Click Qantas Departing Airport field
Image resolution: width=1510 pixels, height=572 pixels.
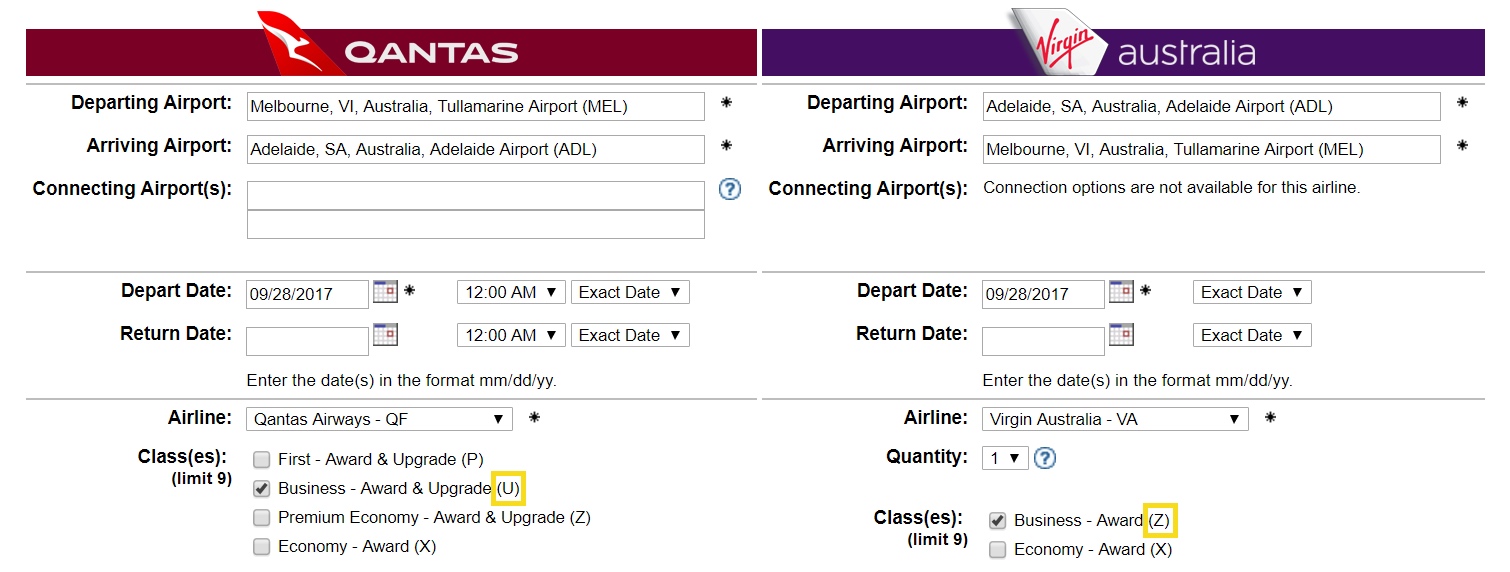(476, 106)
